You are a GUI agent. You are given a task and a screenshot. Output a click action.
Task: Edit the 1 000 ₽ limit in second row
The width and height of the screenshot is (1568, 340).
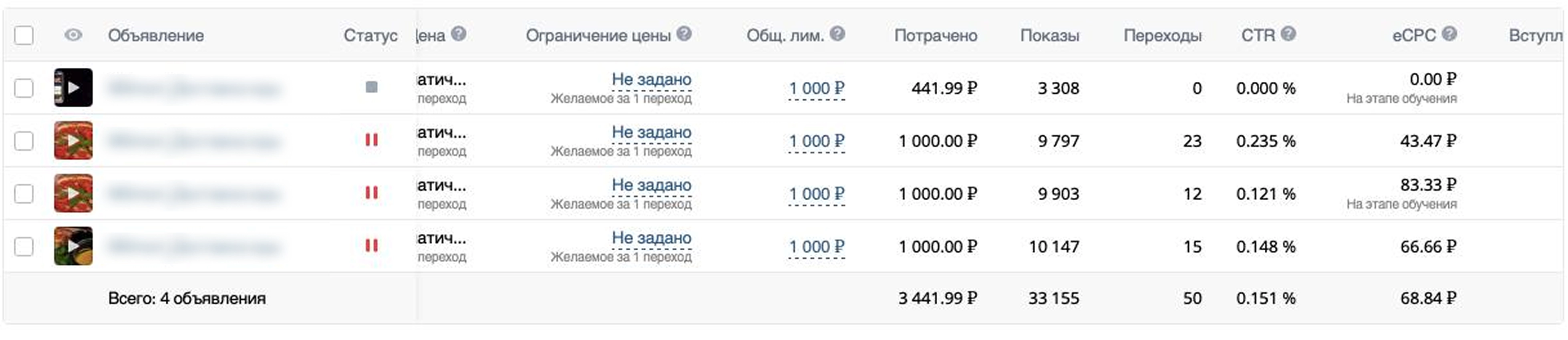pyautogui.click(x=816, y=141)
